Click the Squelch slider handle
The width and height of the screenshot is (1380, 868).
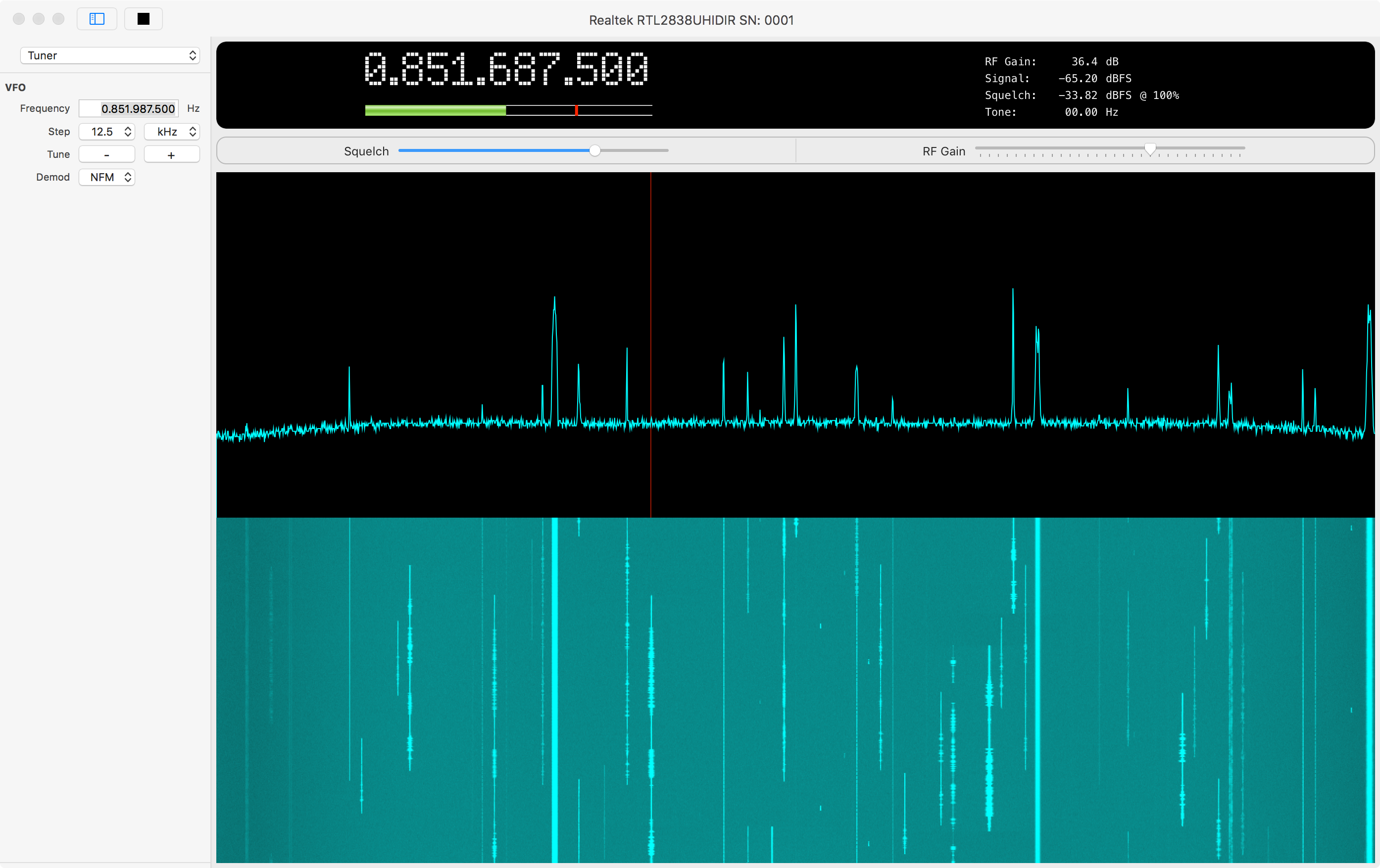(595, 150)
